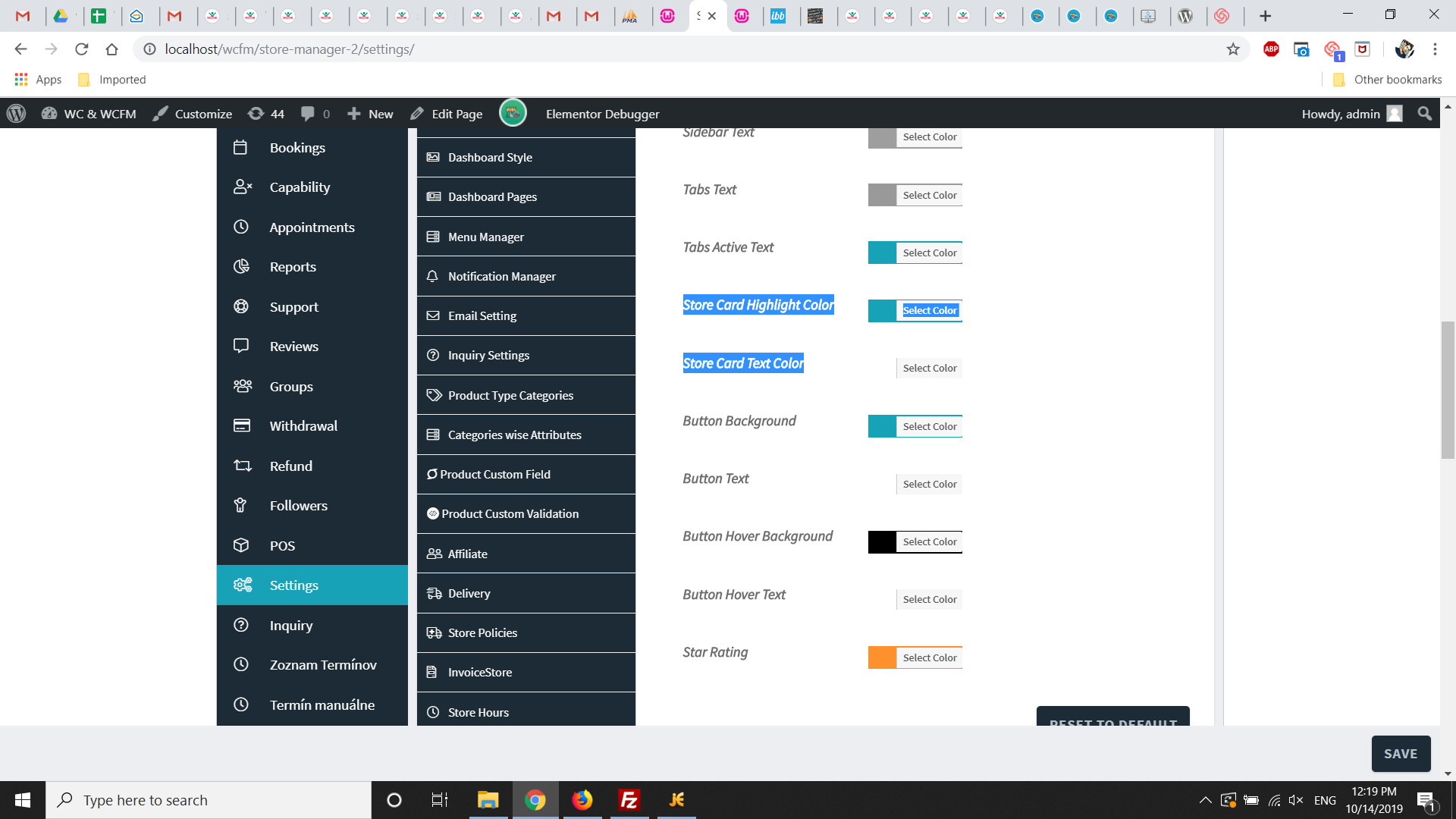Open Zoznam Termínov in the sidebar
This screenshot has height=819, width=1456.
pyautogui.click(x=312, y=664)
